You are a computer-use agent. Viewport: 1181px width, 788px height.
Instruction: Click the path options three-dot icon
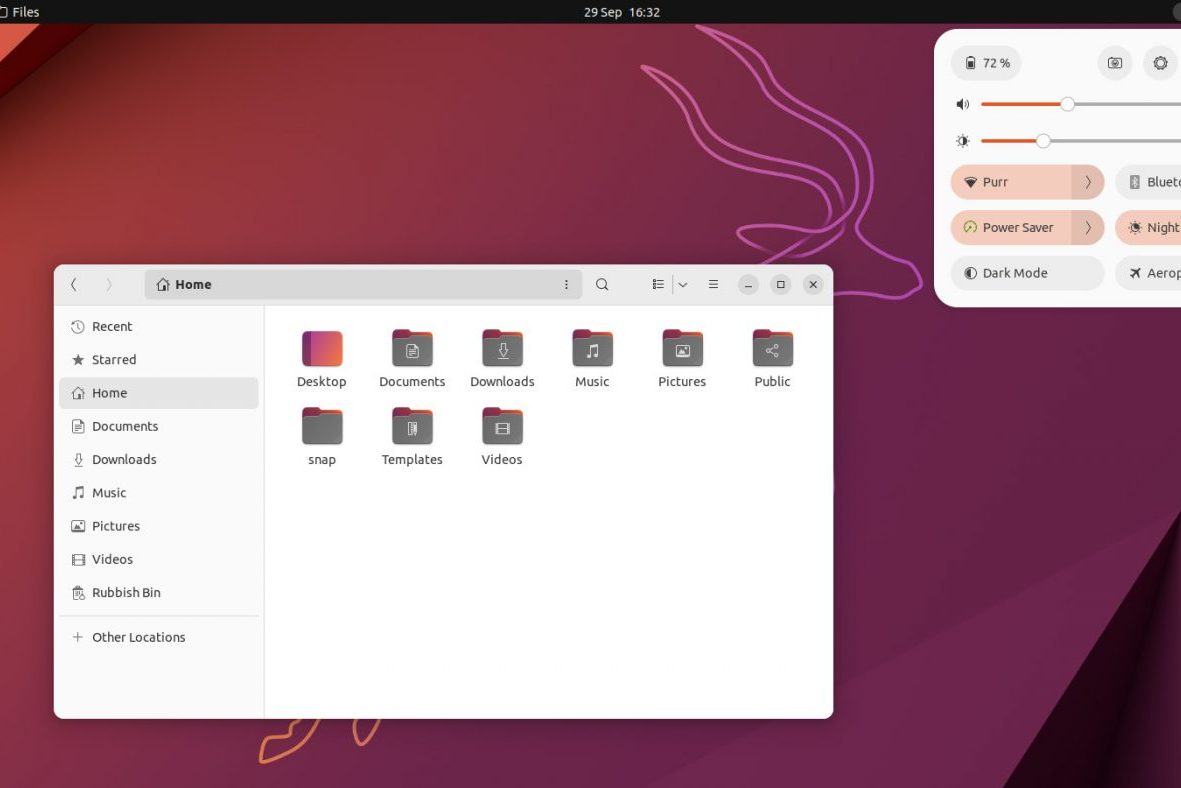567,284
